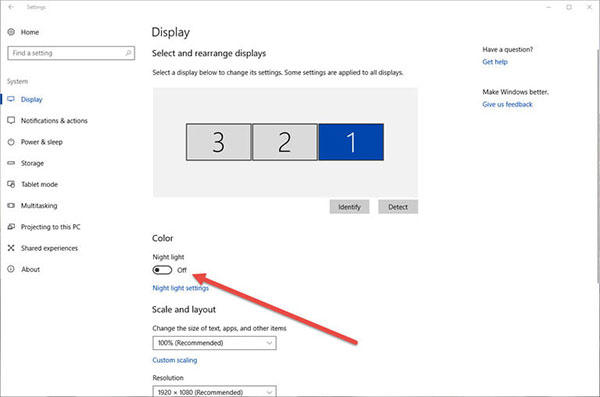
Task: Click the Detect button
Action: [398, 207]
